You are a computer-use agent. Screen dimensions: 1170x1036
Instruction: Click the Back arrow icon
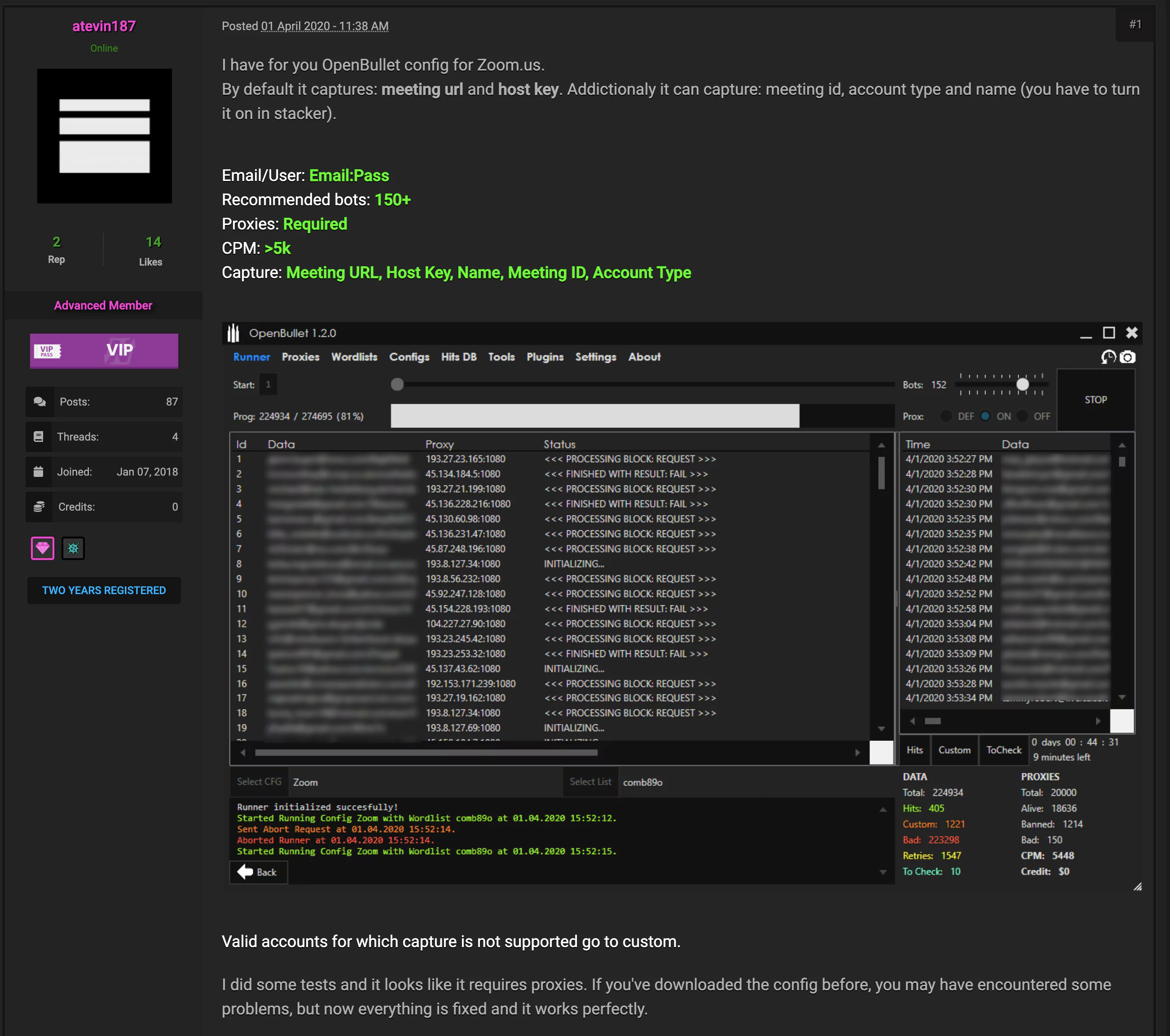tap(246, 872)
